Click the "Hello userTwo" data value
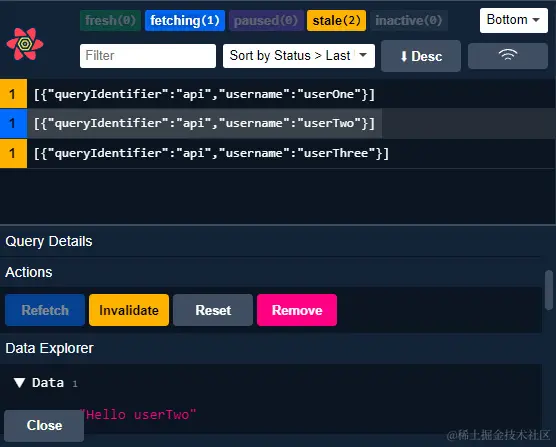 tap(138, 414)
